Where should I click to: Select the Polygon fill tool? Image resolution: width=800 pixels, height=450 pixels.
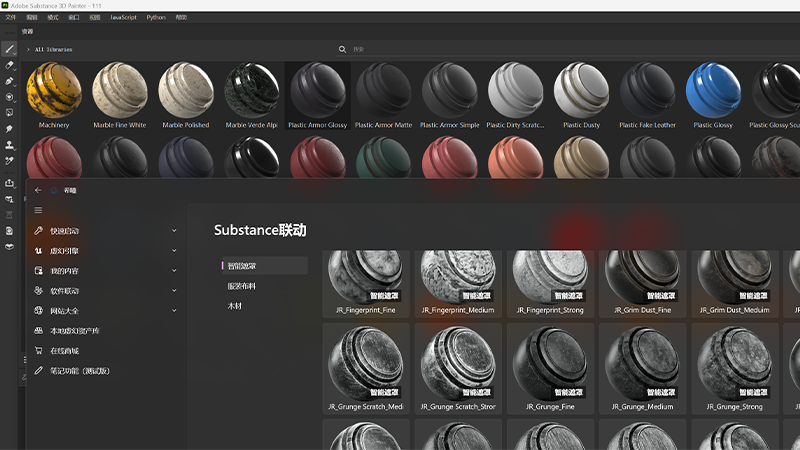[x=9, y=97]
